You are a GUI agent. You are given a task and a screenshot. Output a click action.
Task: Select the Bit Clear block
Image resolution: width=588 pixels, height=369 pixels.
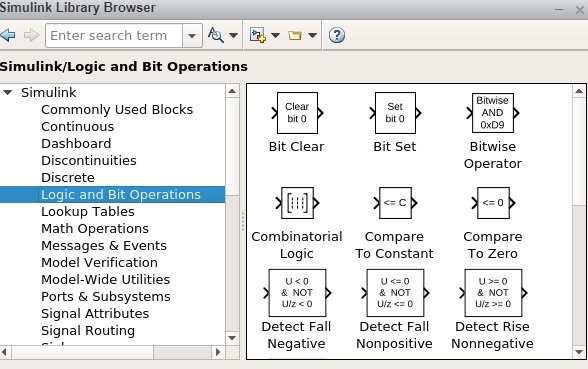297,113
